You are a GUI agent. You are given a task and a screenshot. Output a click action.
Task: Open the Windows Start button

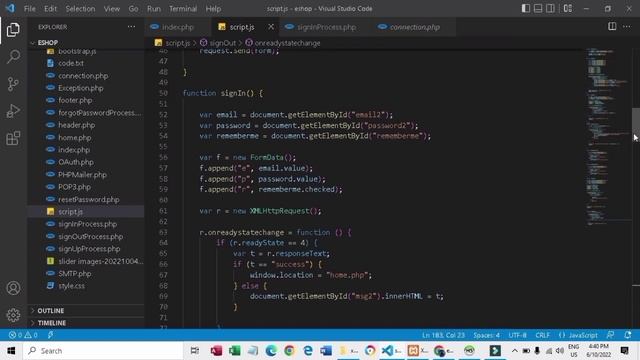[x=11, y=351]
